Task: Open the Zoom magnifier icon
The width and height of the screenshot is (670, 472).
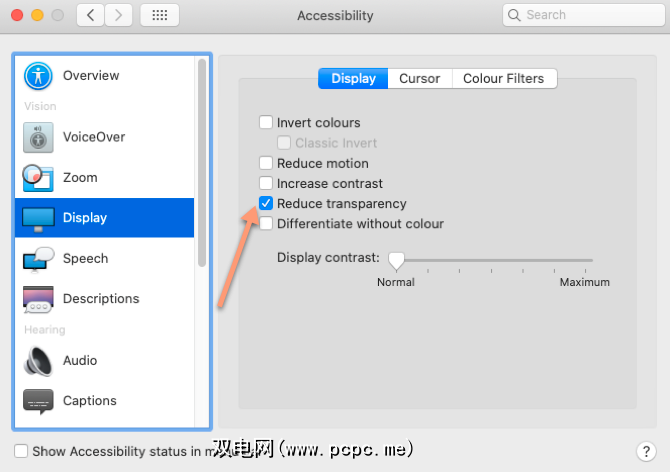Action: [x=38, y=177]
